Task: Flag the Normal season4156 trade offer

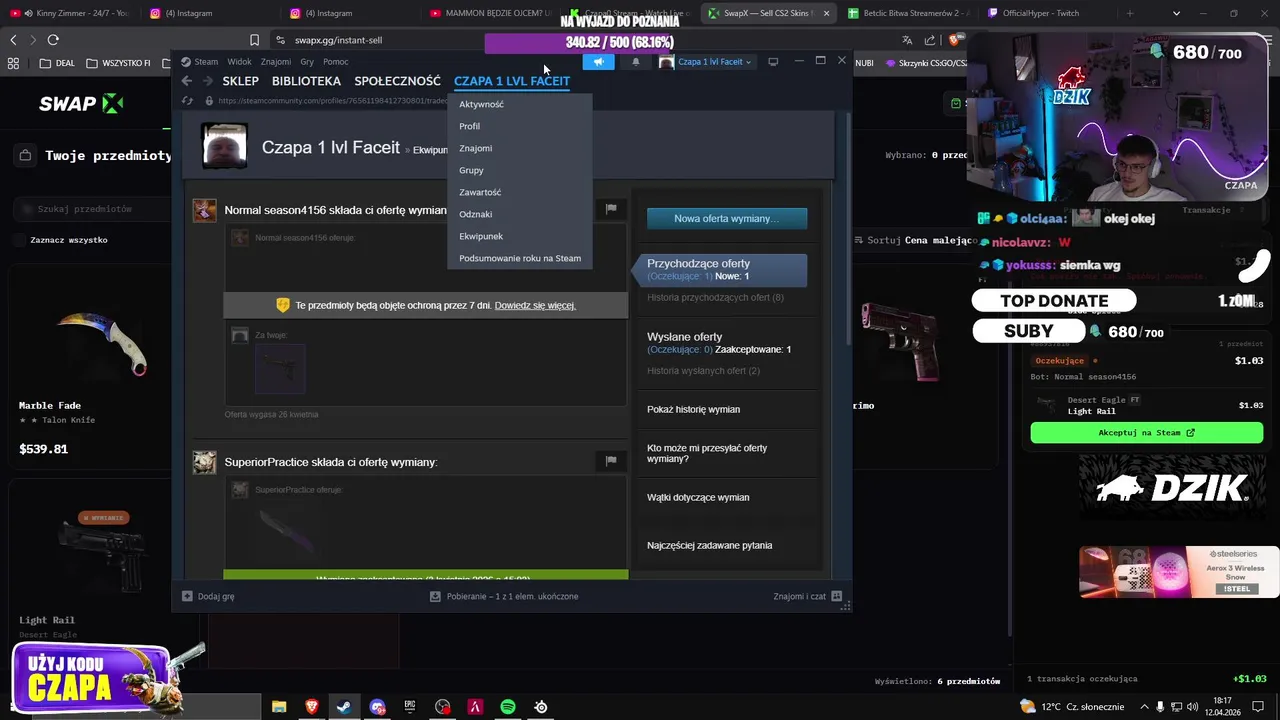Action: point(610,209)
